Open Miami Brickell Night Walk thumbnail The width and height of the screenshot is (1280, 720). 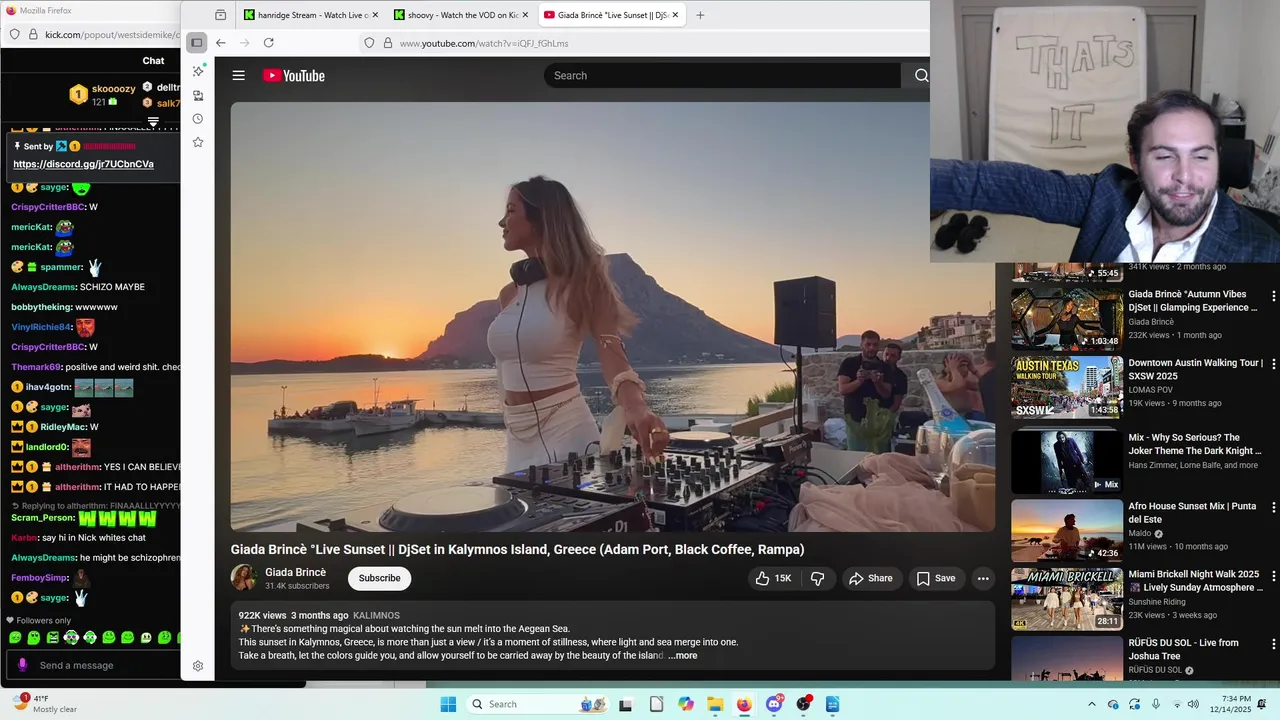[1067, 599]
